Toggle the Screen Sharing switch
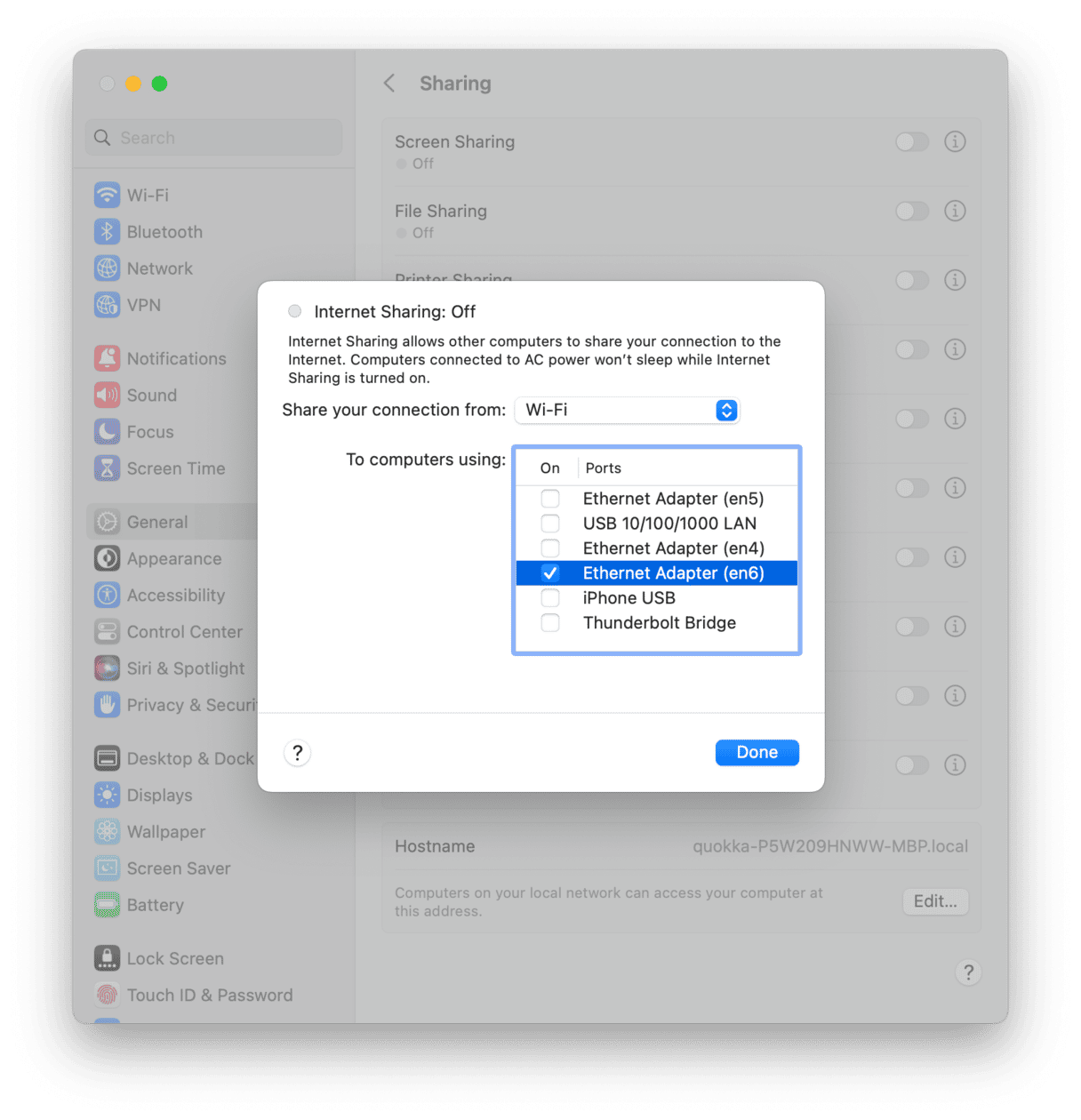 click(912, 142)
